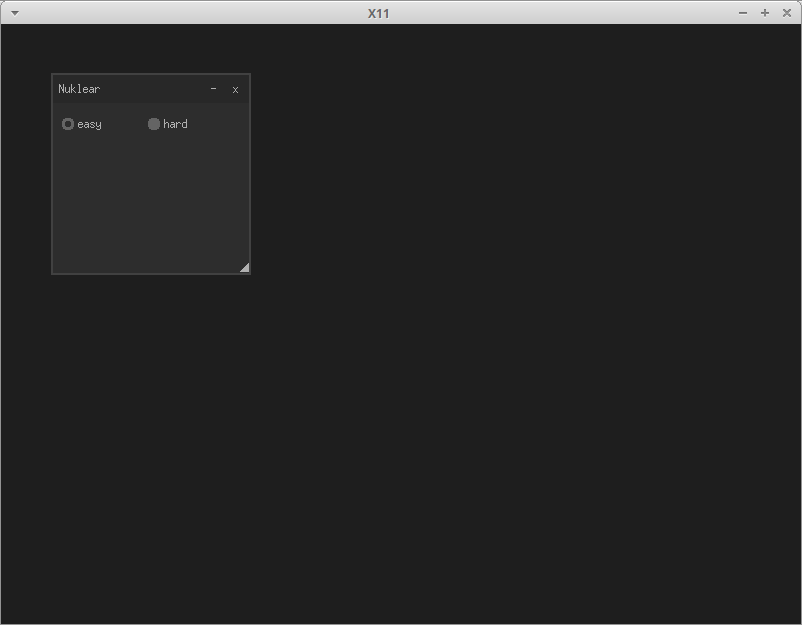
Task: Click the Nuklear window title text
Action: (79, 89)
